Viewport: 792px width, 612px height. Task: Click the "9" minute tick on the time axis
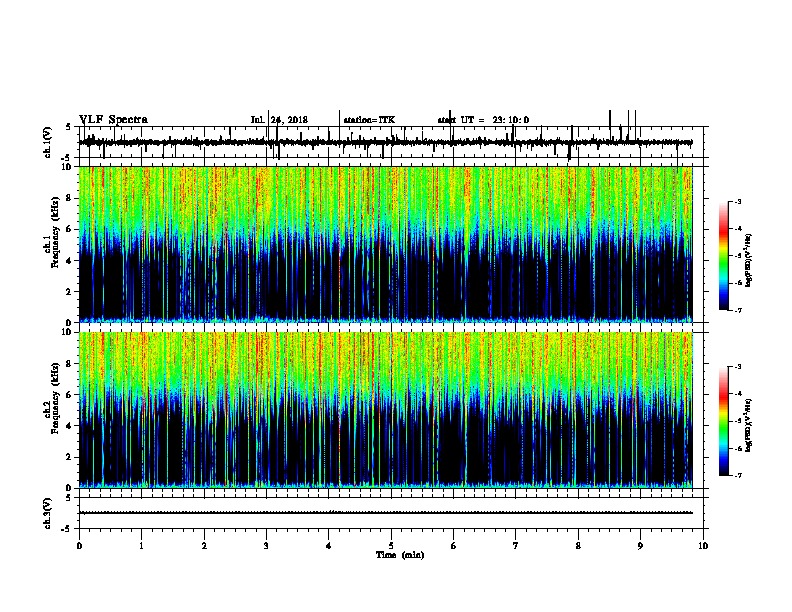640,546
